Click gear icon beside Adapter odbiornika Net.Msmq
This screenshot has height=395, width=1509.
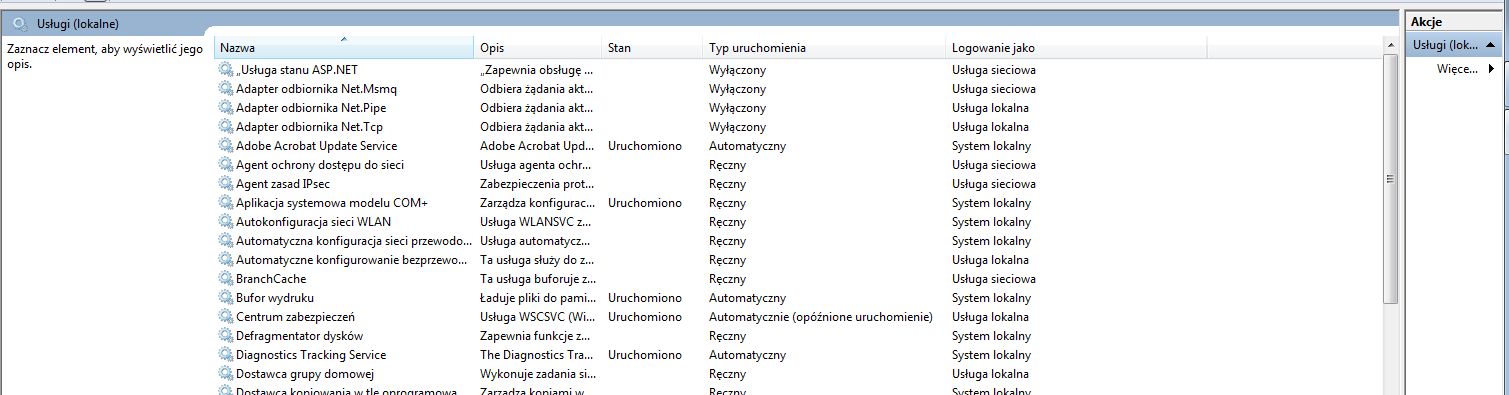(225, 89)
